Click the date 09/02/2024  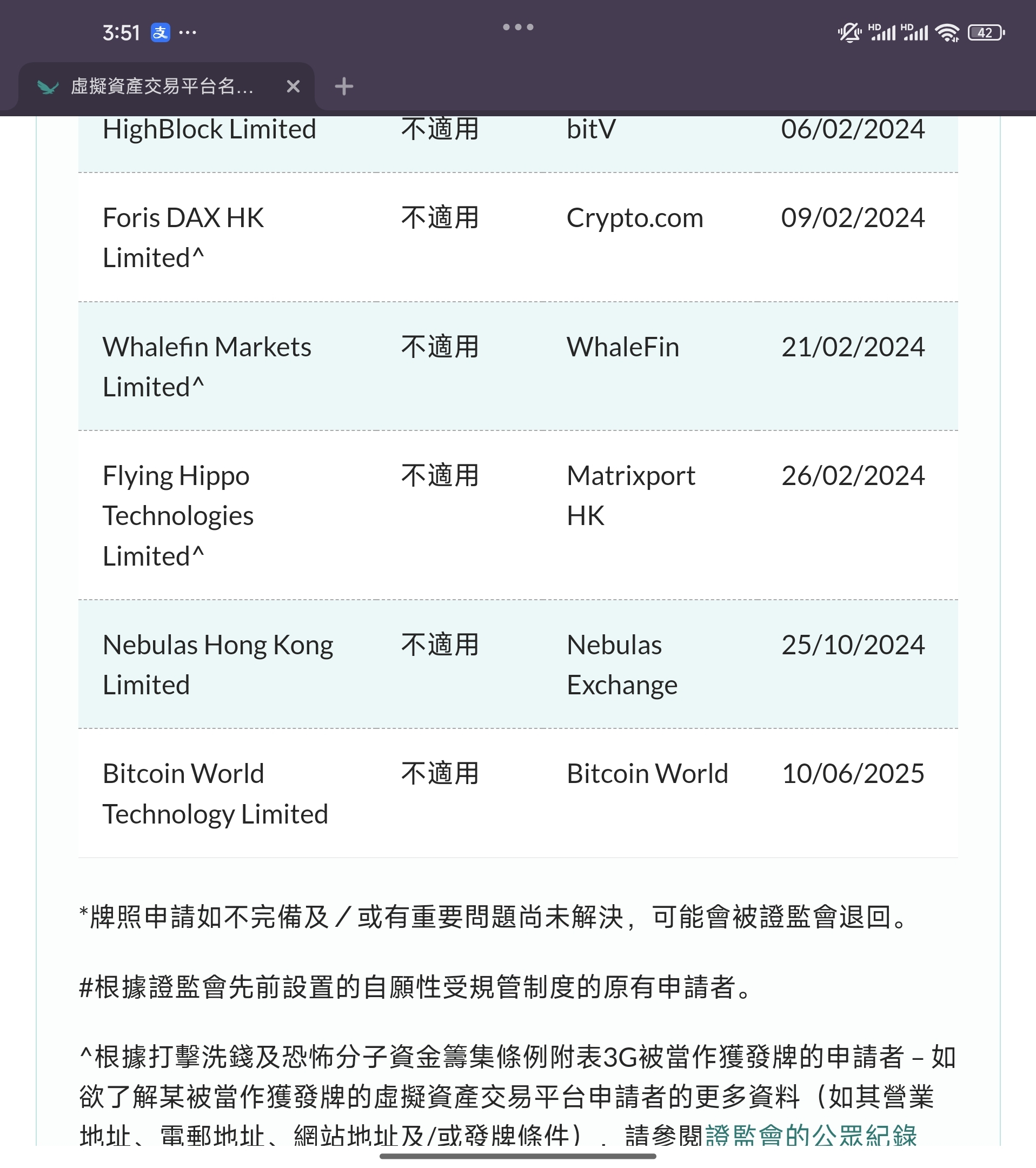point(853,218)
